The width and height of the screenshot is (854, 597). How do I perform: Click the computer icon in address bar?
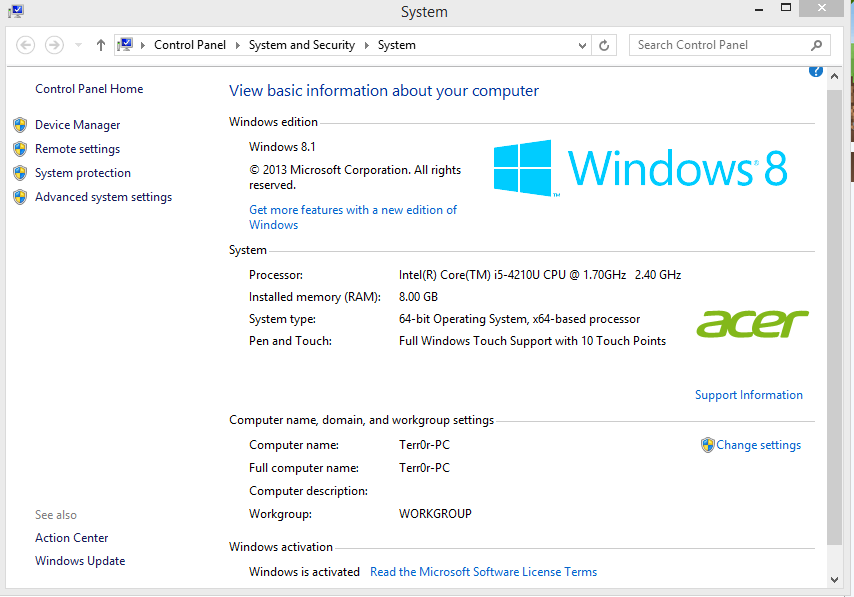tap(125, 45)
